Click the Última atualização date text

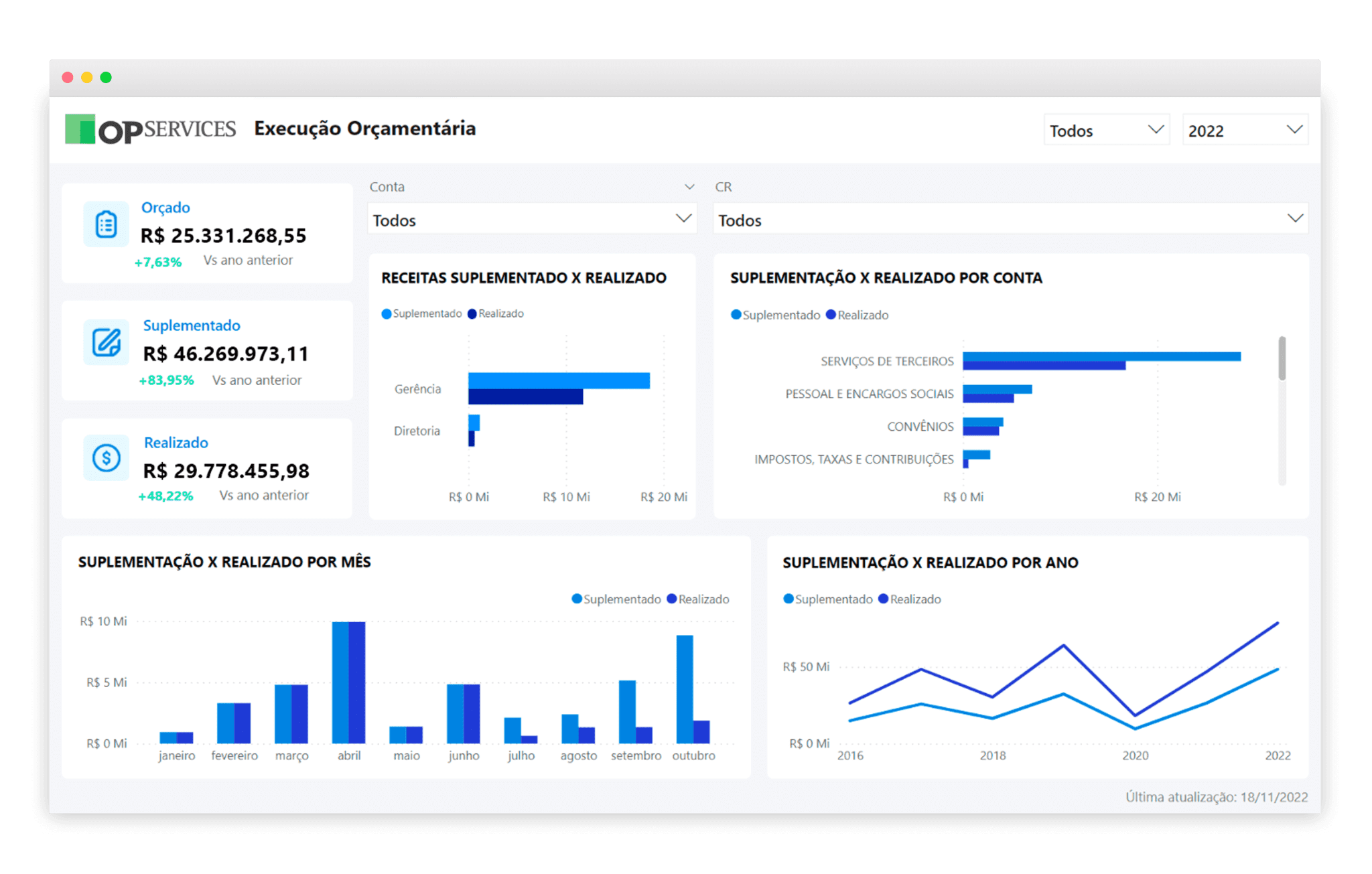click(1217, 797)
